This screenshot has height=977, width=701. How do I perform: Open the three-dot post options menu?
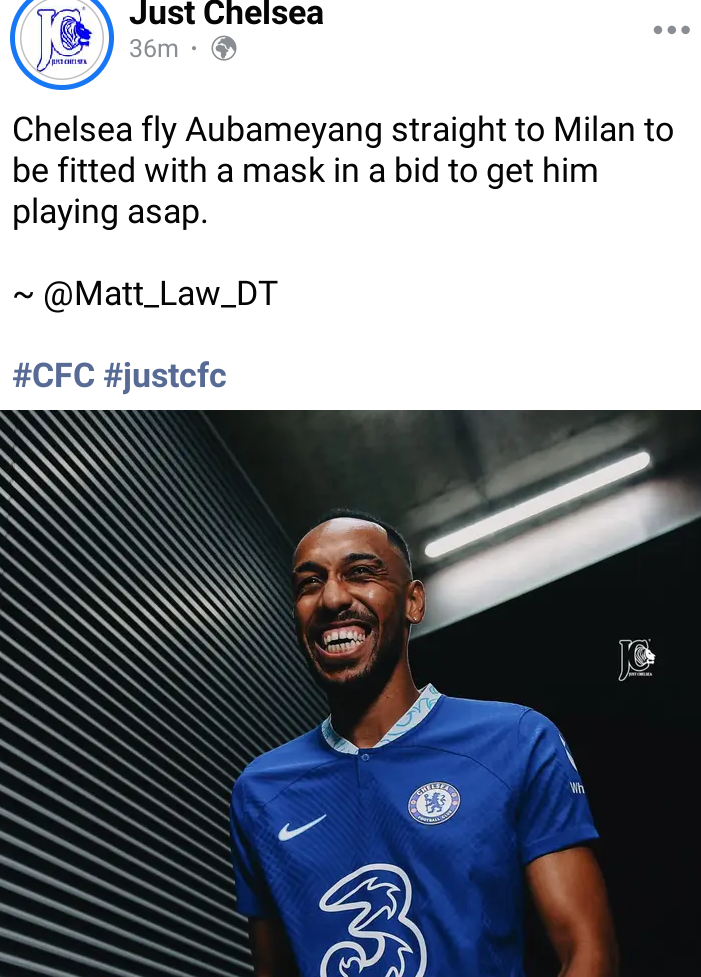tap(672, 29)
